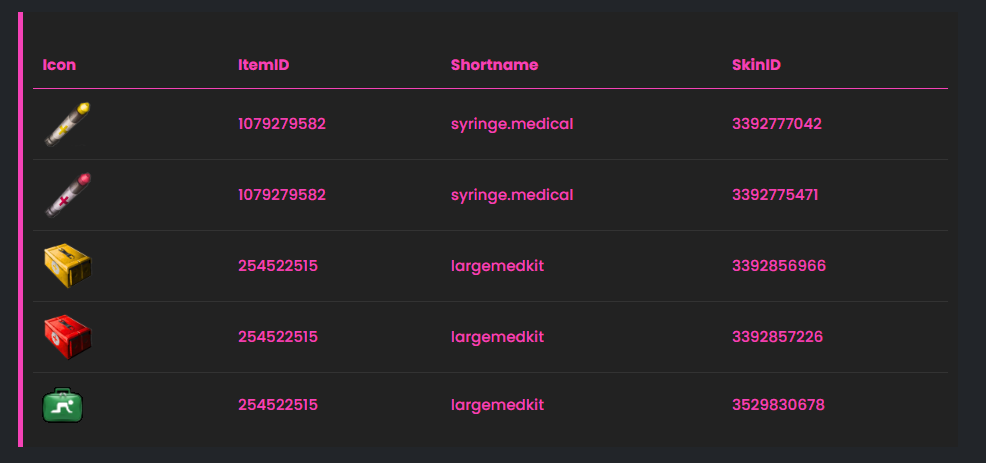Select SkinID 3392777042
Viewport: 986px width, 463px height.
[x=777, y=124]
